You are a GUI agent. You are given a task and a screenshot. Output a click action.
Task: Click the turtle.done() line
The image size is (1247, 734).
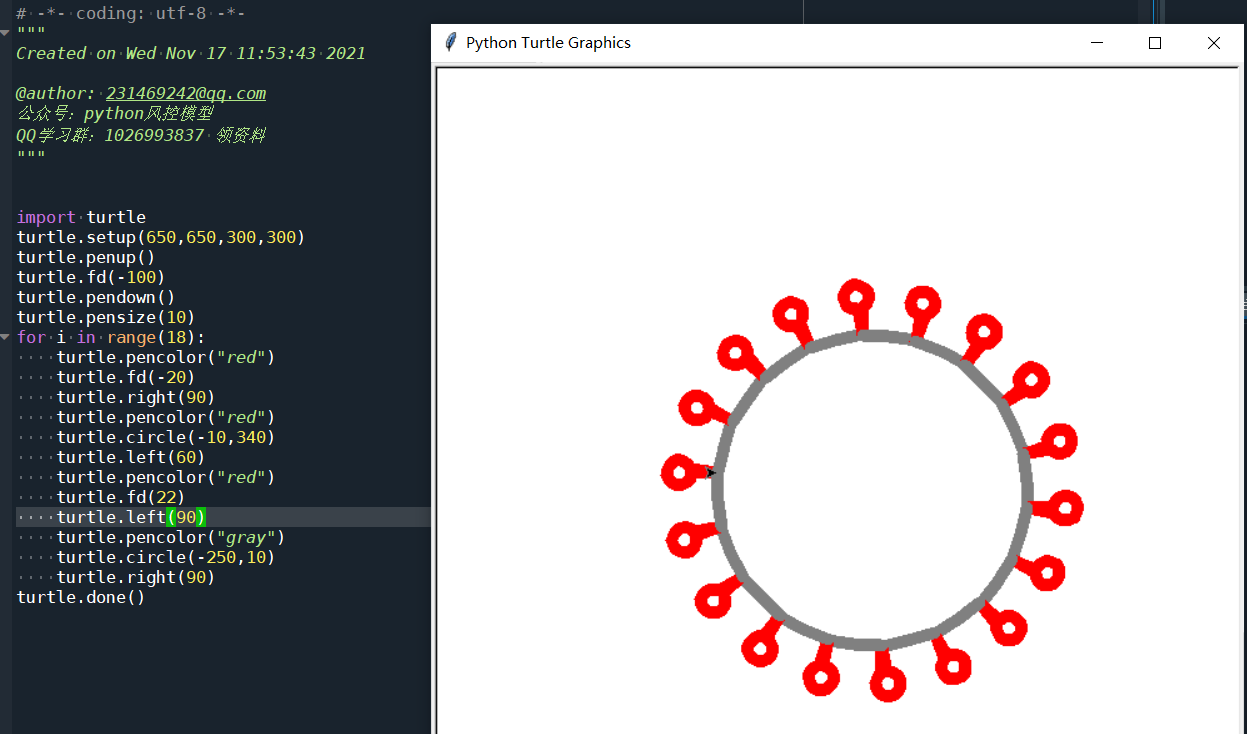click(80, 597)
